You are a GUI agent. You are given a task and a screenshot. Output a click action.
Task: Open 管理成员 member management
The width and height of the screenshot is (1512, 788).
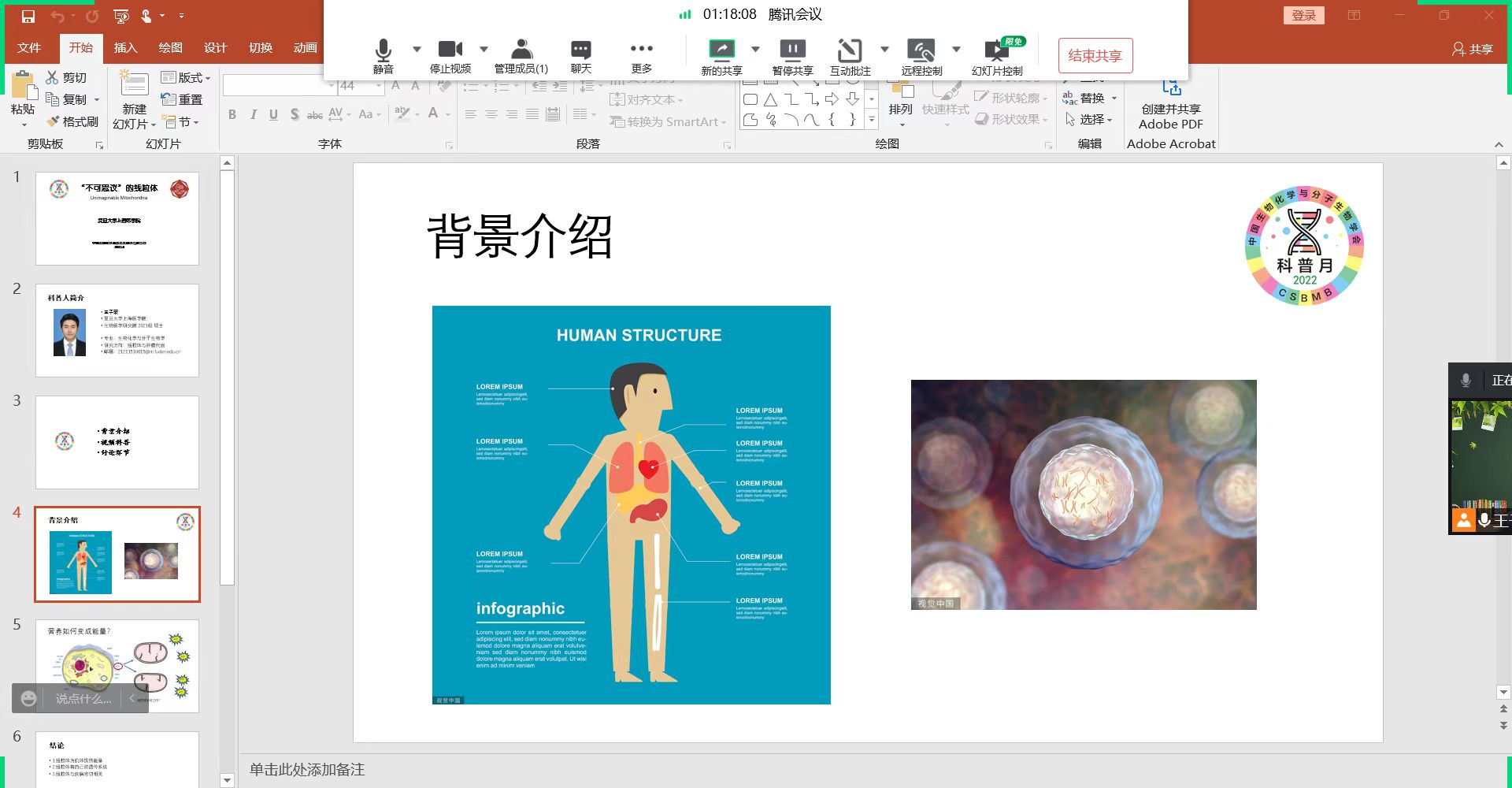521,56
